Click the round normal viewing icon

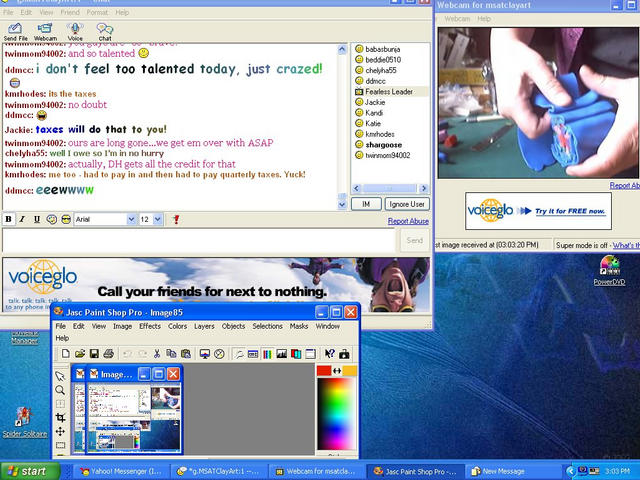pyautogui.click(x=219, y=353)
